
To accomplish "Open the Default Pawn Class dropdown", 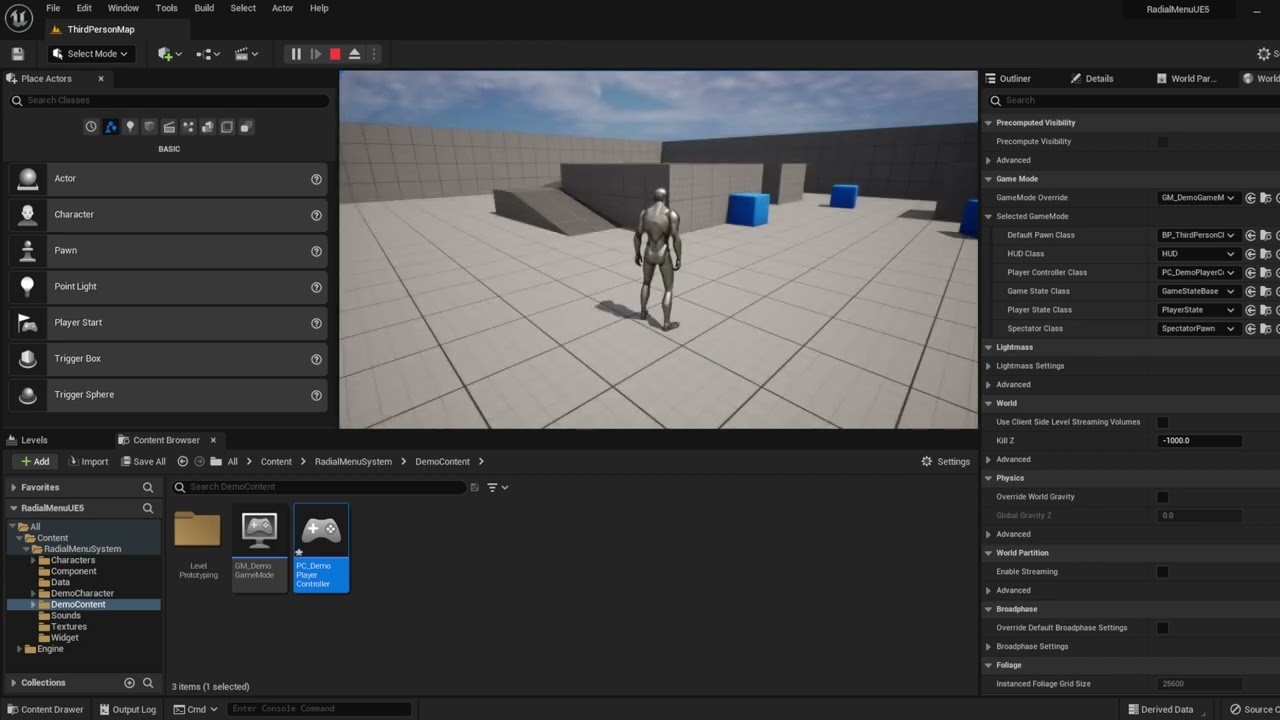I will [1198, 235].
